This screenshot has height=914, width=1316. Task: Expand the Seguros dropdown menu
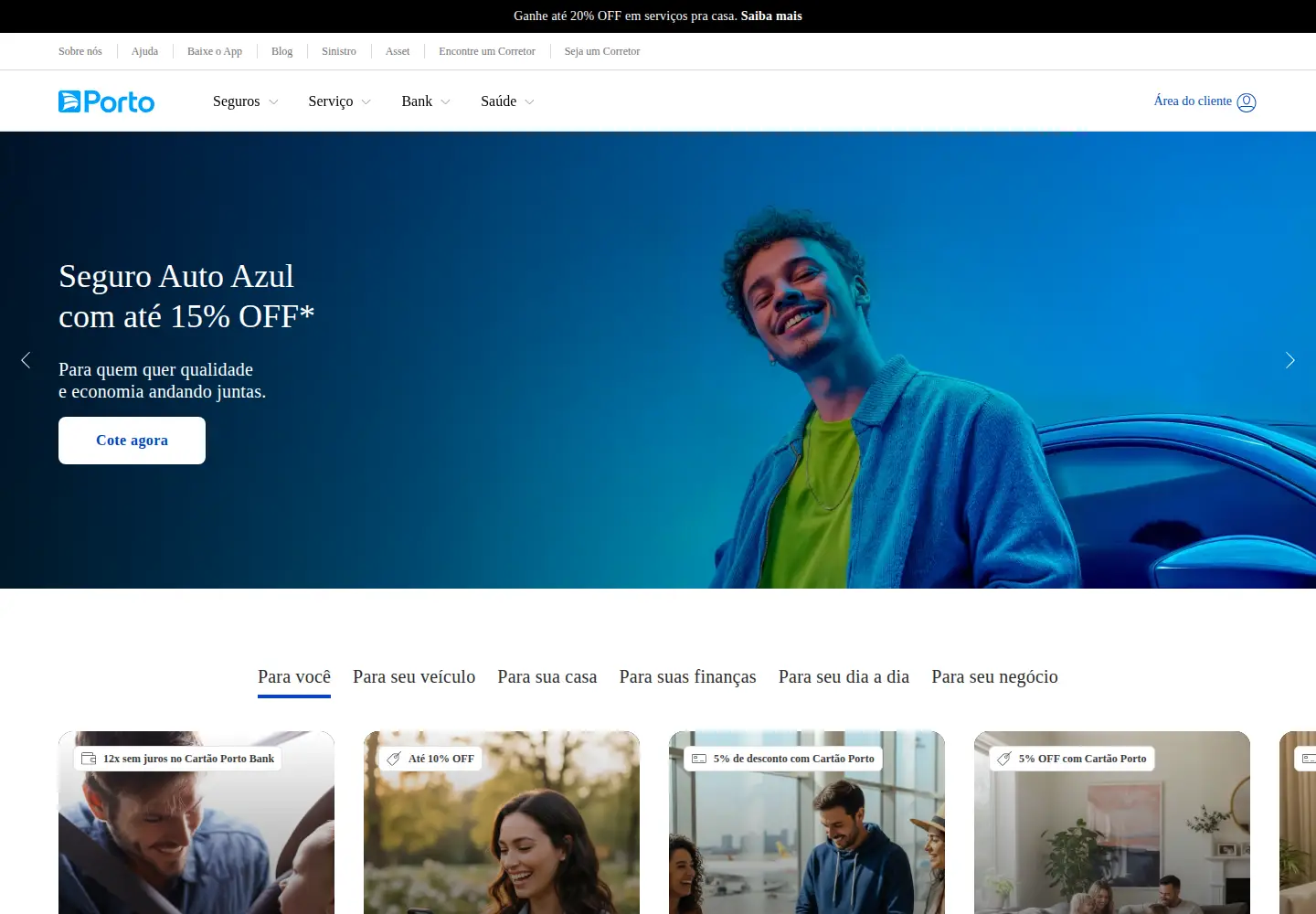click(x=245, y=101)
